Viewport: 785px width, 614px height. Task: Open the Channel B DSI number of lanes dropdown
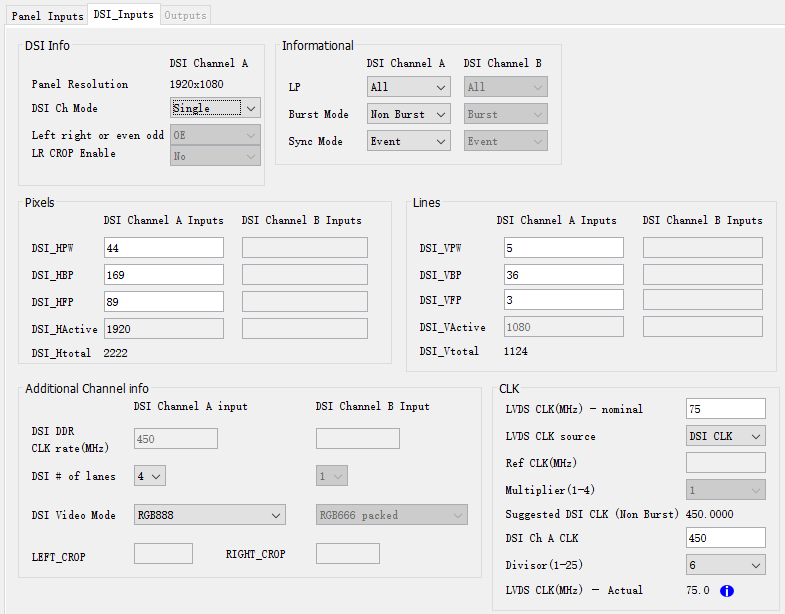[332, 476]
